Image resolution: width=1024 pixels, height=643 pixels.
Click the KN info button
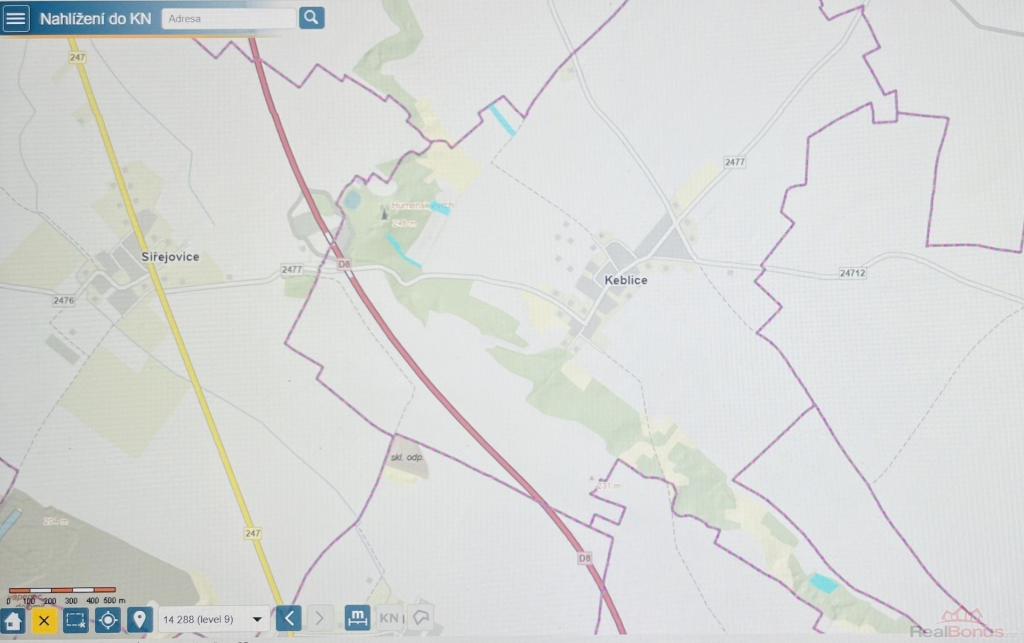tap(389, 619)
